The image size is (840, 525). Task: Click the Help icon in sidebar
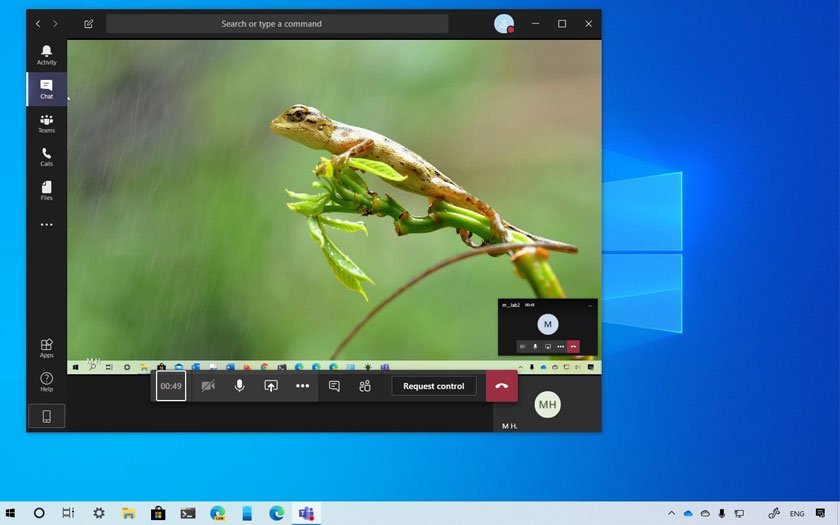point(46,381)
